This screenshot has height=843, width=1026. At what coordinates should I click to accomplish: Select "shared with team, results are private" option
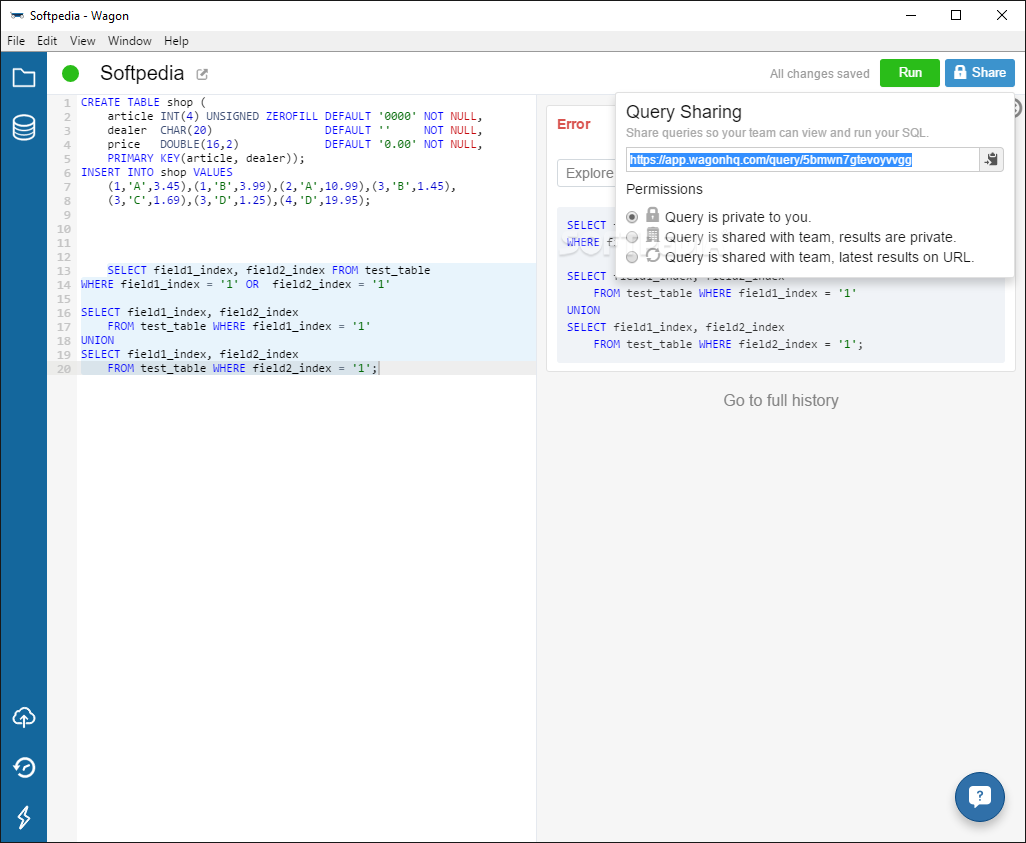632,237
